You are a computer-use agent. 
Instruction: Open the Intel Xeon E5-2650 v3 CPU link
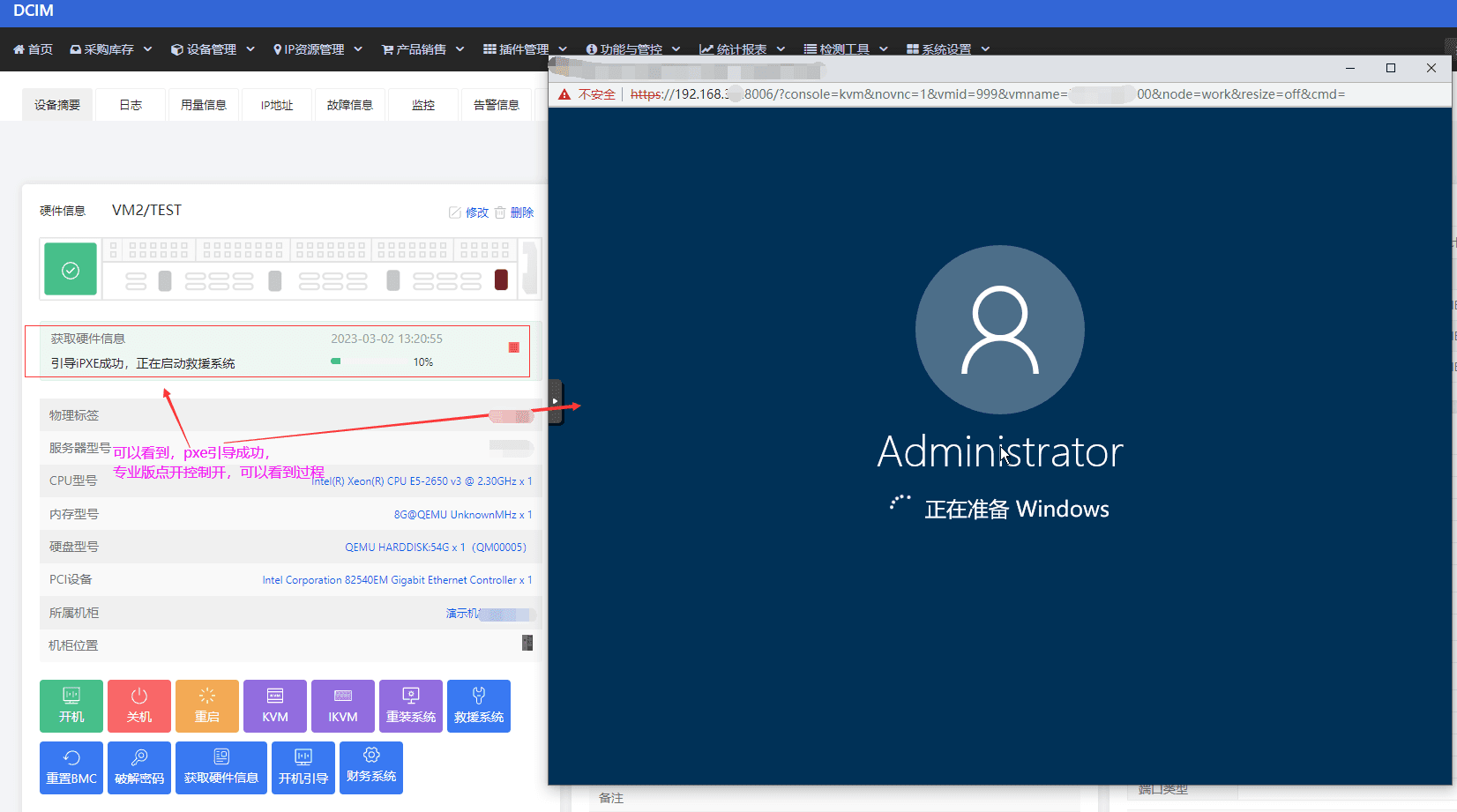[x=422, y=481]
